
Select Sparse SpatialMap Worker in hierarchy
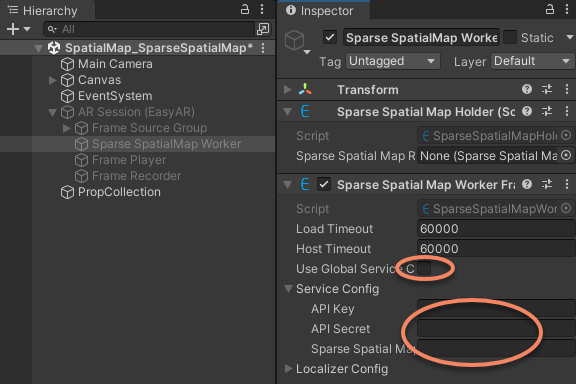pyautogui.click(x=166, y=144)
